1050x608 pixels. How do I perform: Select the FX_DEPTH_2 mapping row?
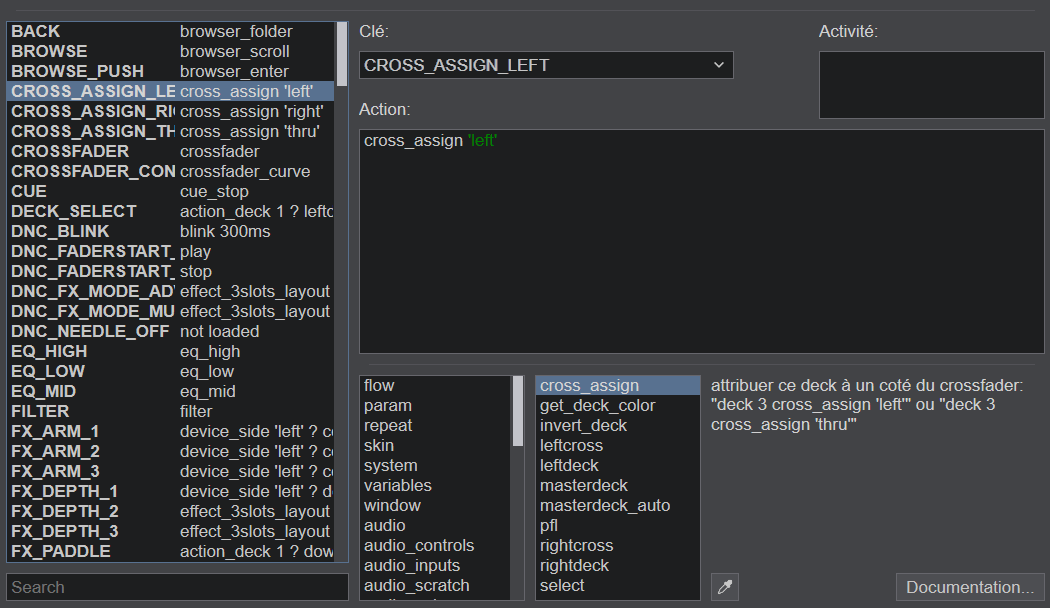coord(171,512)
